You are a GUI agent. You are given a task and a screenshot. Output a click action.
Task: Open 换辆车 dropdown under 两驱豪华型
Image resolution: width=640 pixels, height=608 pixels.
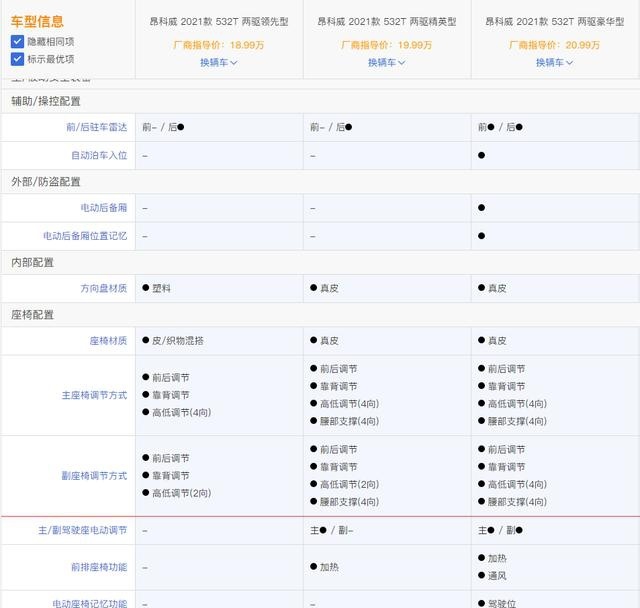554,62
